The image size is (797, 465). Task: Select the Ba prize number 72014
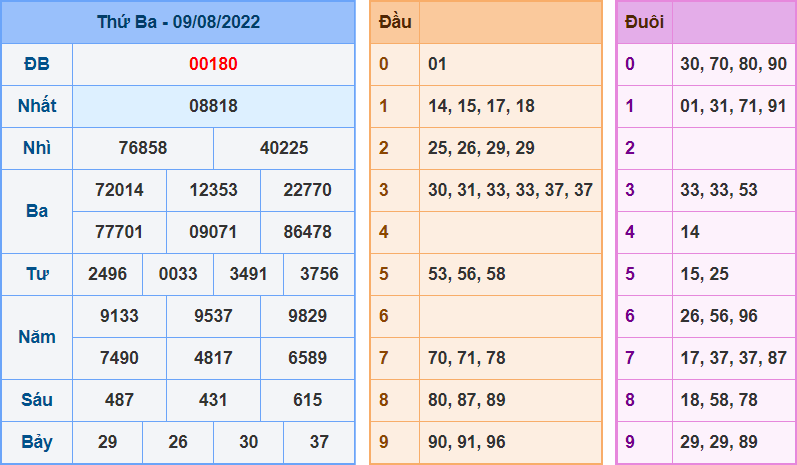119,190
